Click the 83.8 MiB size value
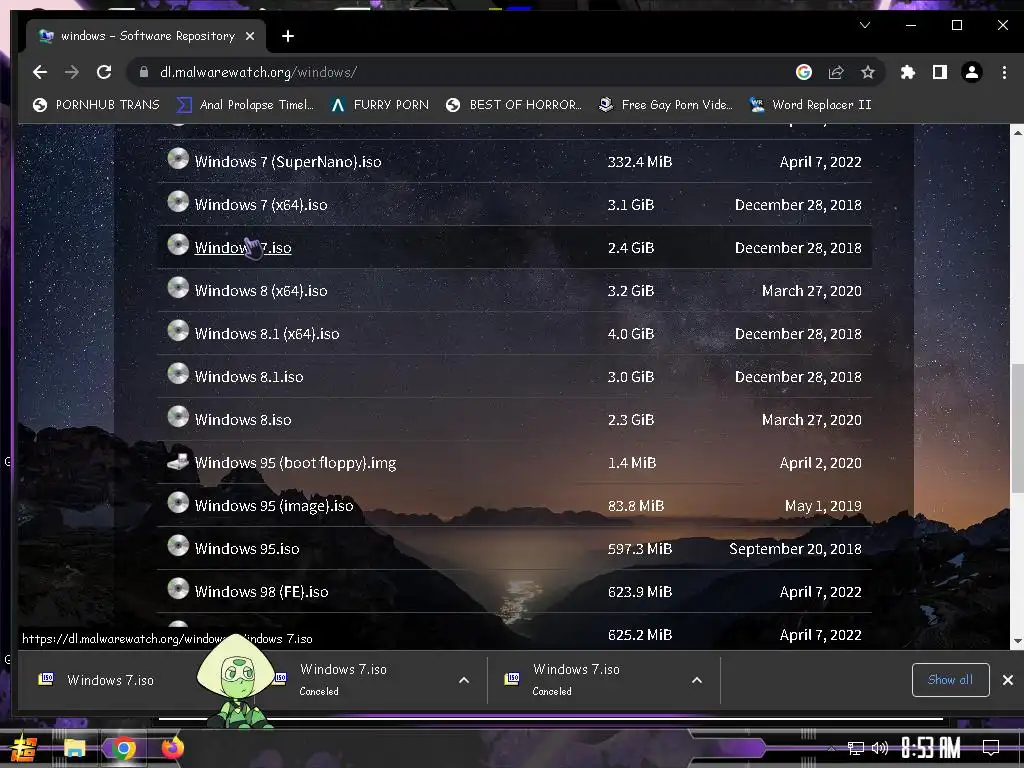The width and height of the screenshot is (1024, 768). [x=635, y=506]
